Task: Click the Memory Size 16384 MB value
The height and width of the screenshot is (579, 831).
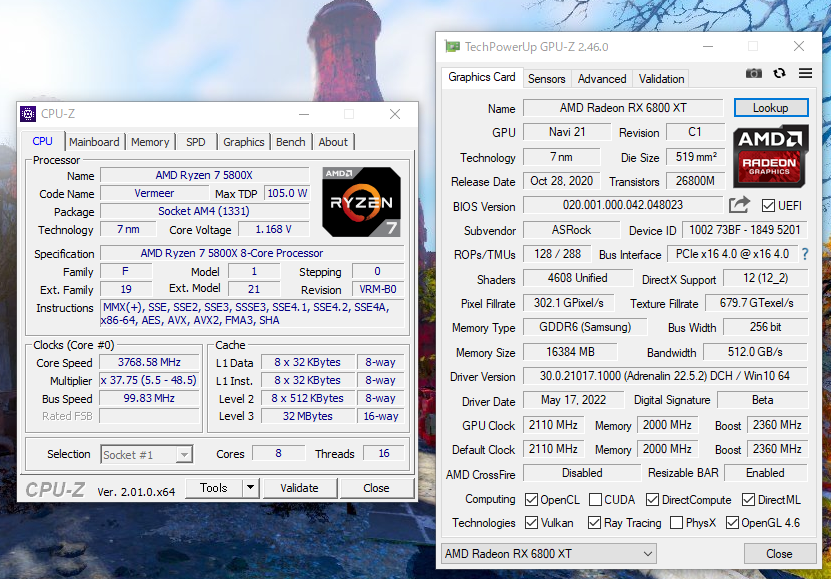Action: point(570,352)
